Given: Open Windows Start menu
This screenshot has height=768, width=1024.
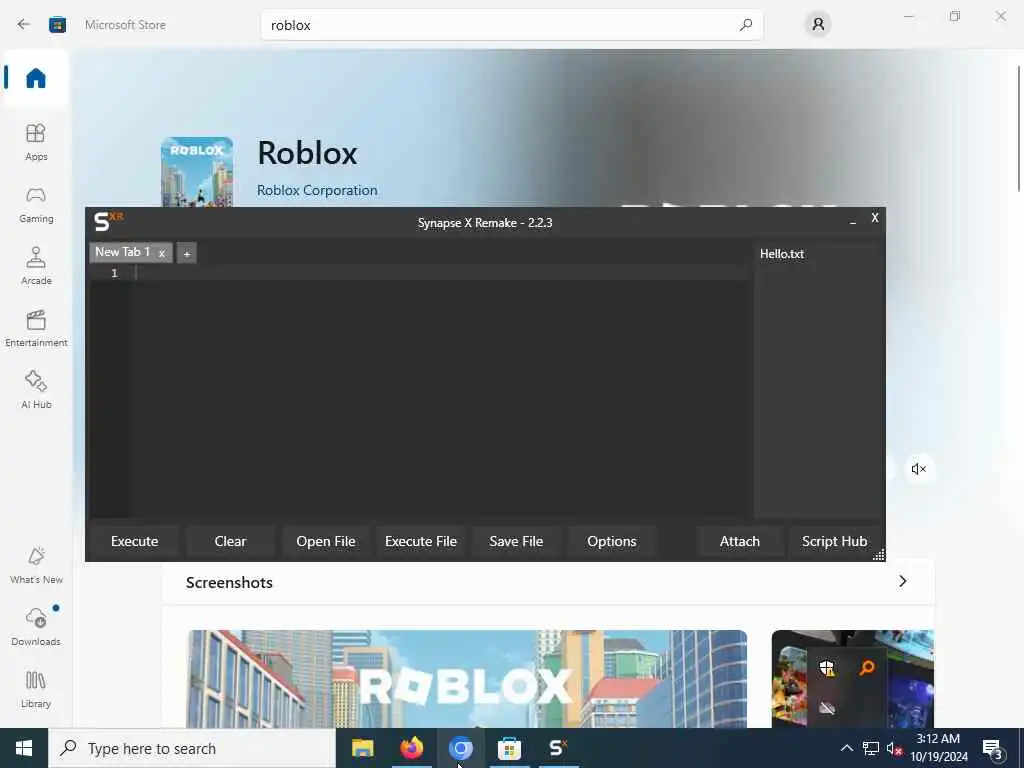Looking at the screenshot, I should pos(24,748).
